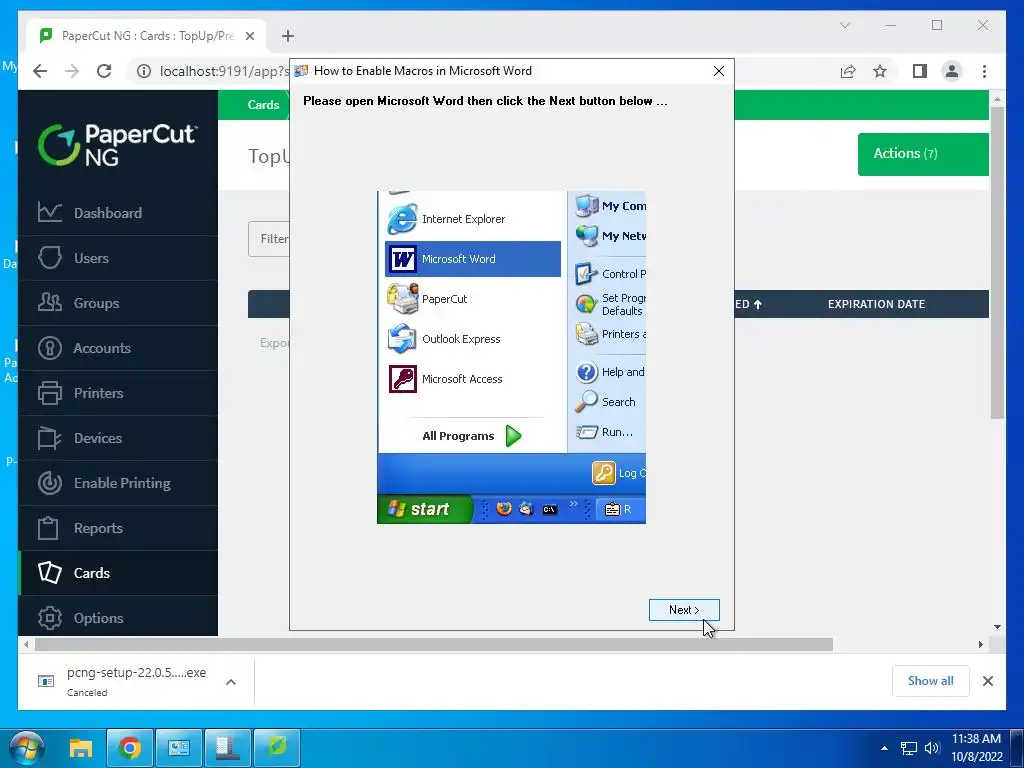Viewport: 1024px width, 768px height.
Task: Open the network icon in system tray
Action: 908,748
